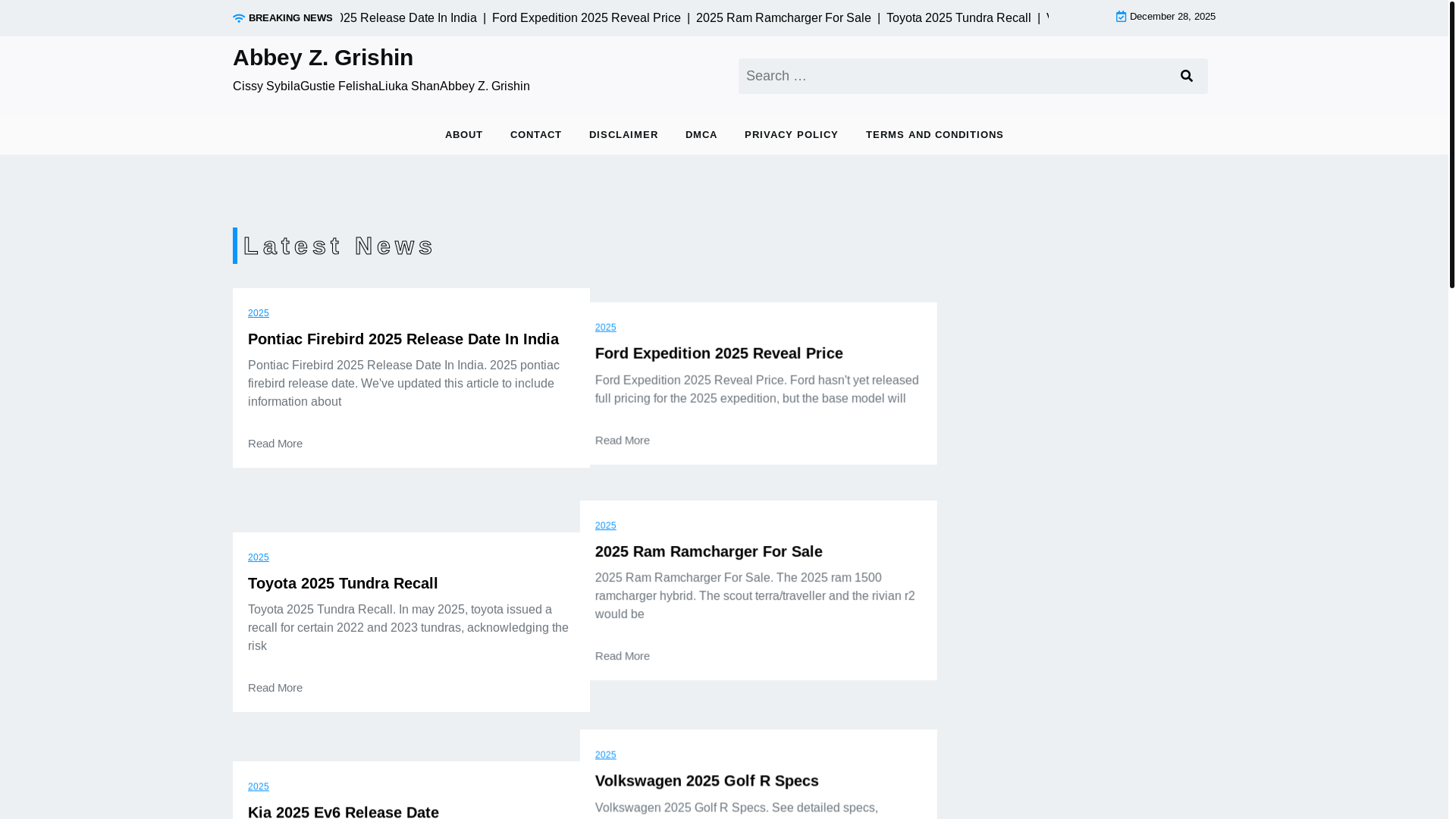The height and width of the screenshot is (819, 1456).
Task: Click the page vertical scrollbar thumb
Action: 1452,144
